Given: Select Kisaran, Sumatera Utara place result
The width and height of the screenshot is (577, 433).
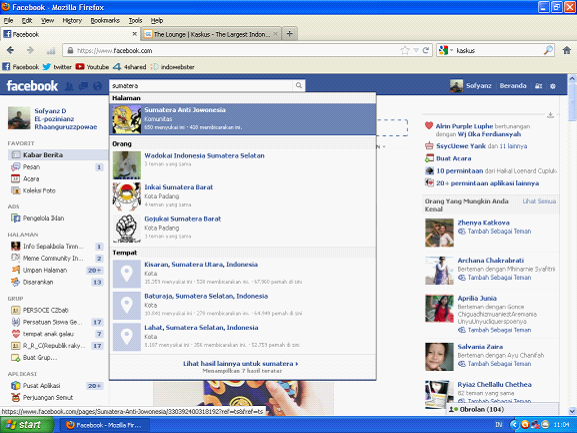Looking at the screenshot, I should pyautogui.click(x=243, y=273).
